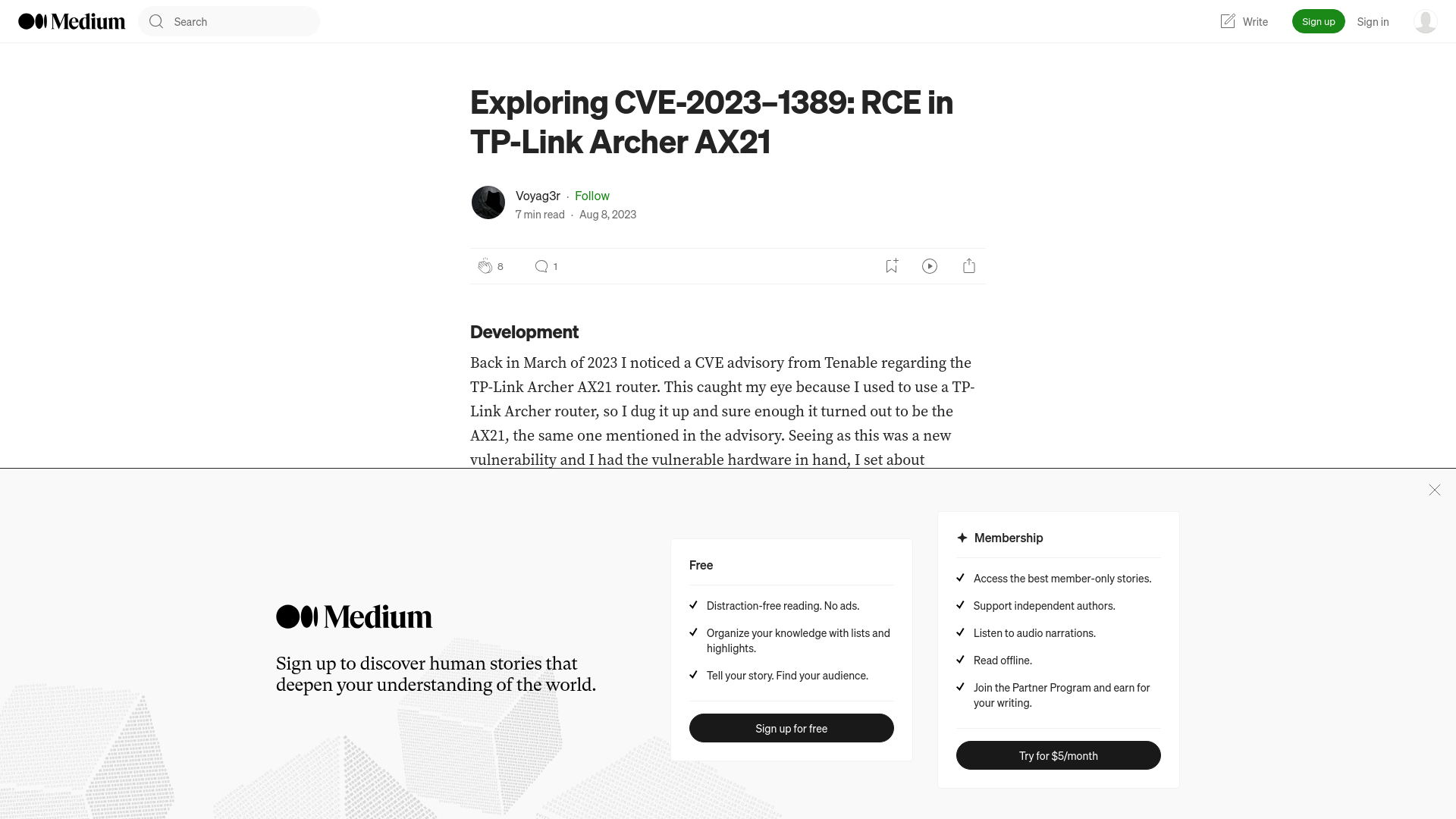Viewport: 1456px width, 819px height.
Task: Close the membership signup modal
Action: (x=1434, y=489)
